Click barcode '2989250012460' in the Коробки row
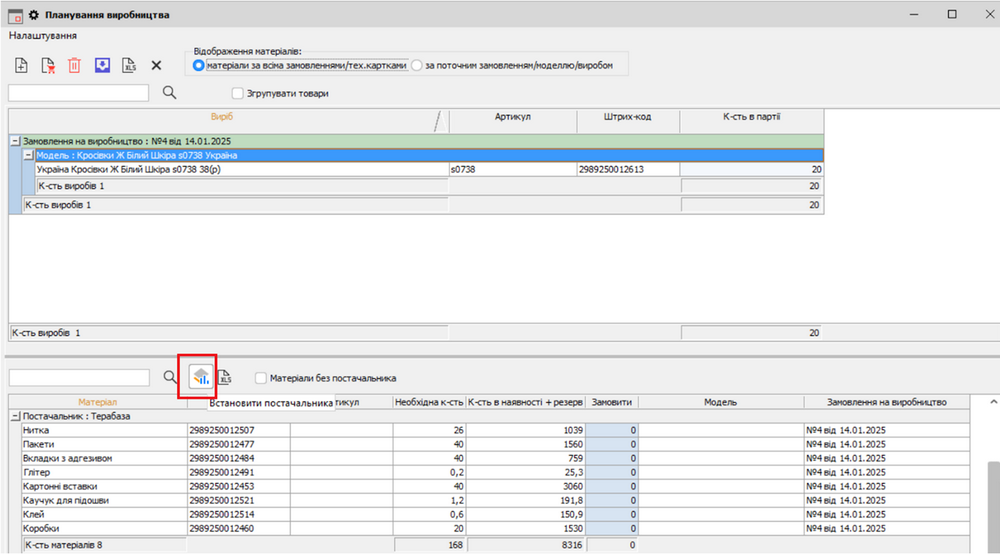The height and width of the screenshot is (555, 1000). point(239,528)
